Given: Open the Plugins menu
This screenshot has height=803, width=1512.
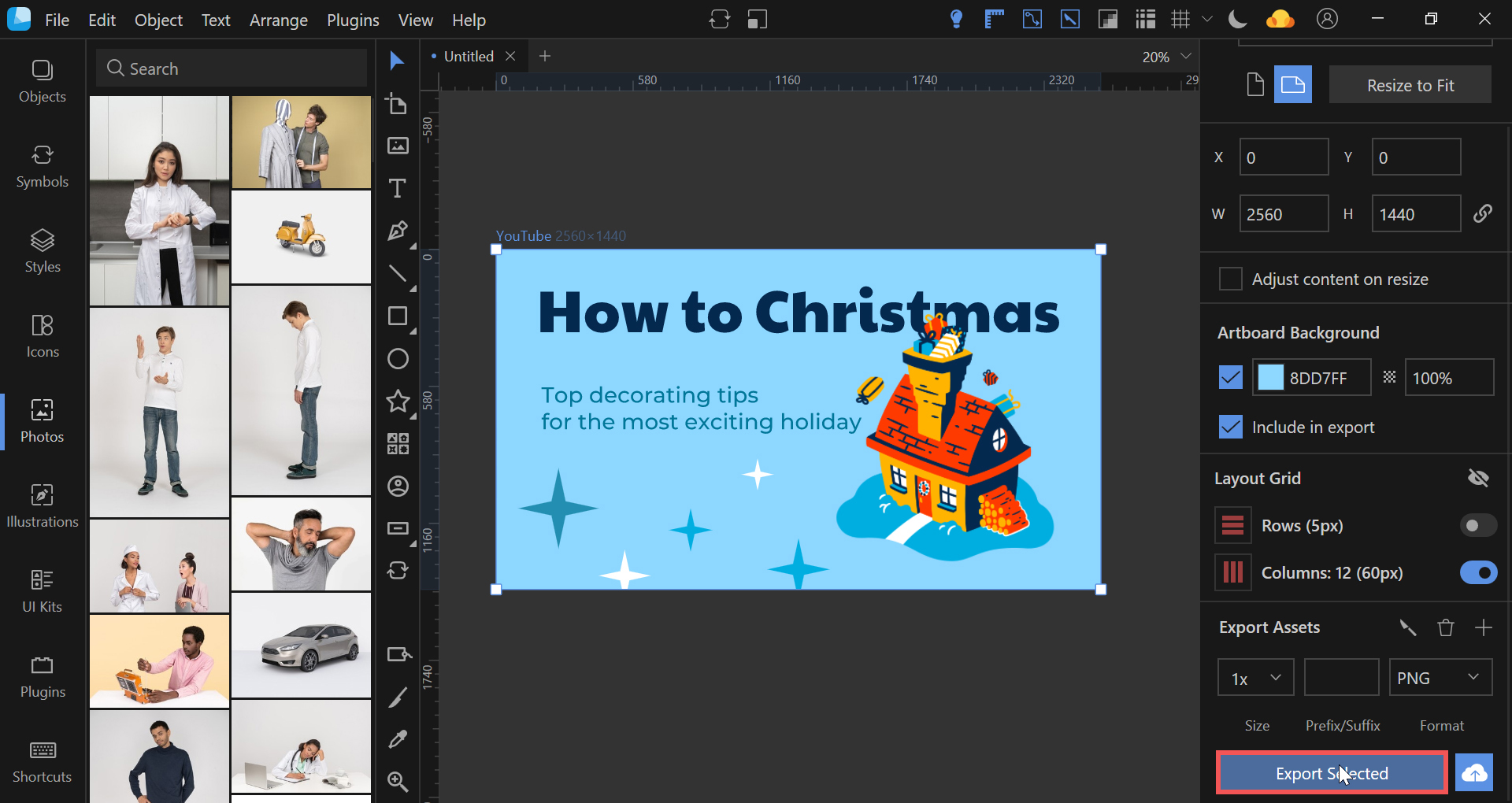Looking at the screenshot, I should 353,20.
